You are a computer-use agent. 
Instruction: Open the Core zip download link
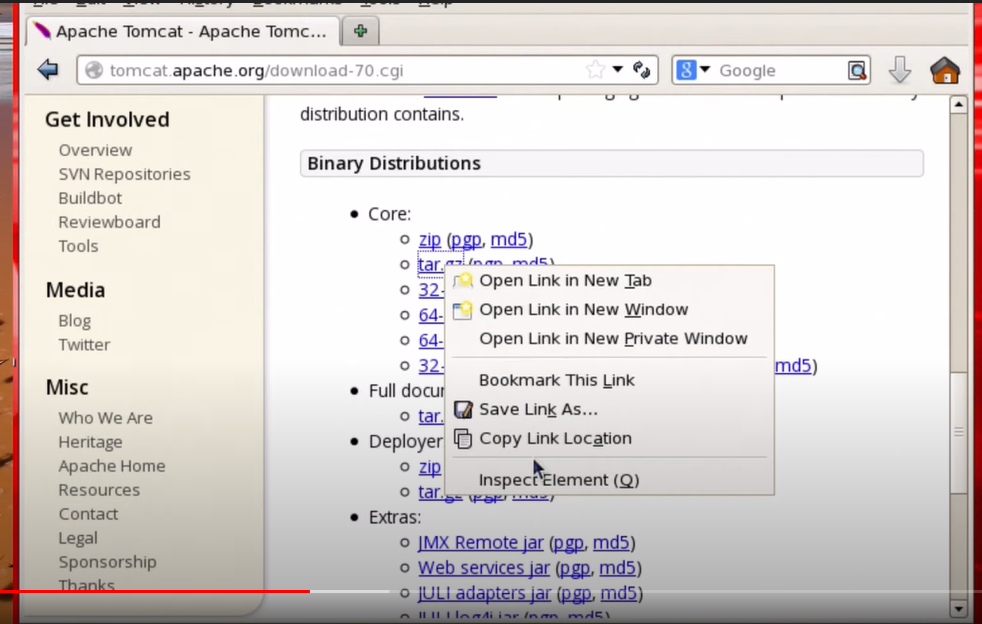(x=430, y=239)
